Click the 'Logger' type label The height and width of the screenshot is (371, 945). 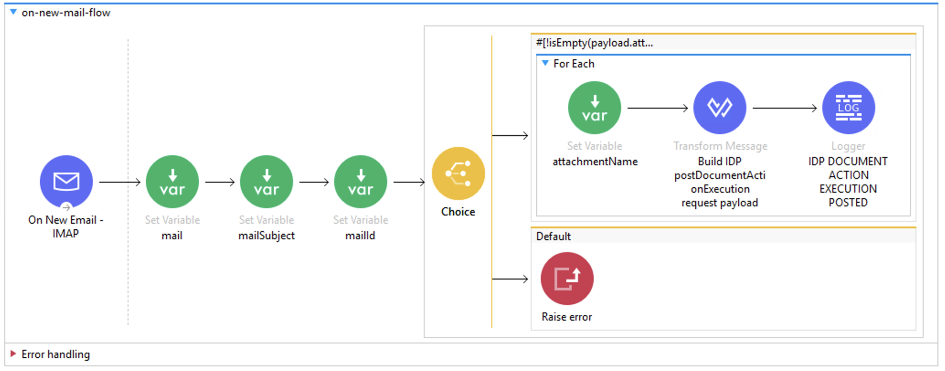pyautogui.click(x=849, y=146)
